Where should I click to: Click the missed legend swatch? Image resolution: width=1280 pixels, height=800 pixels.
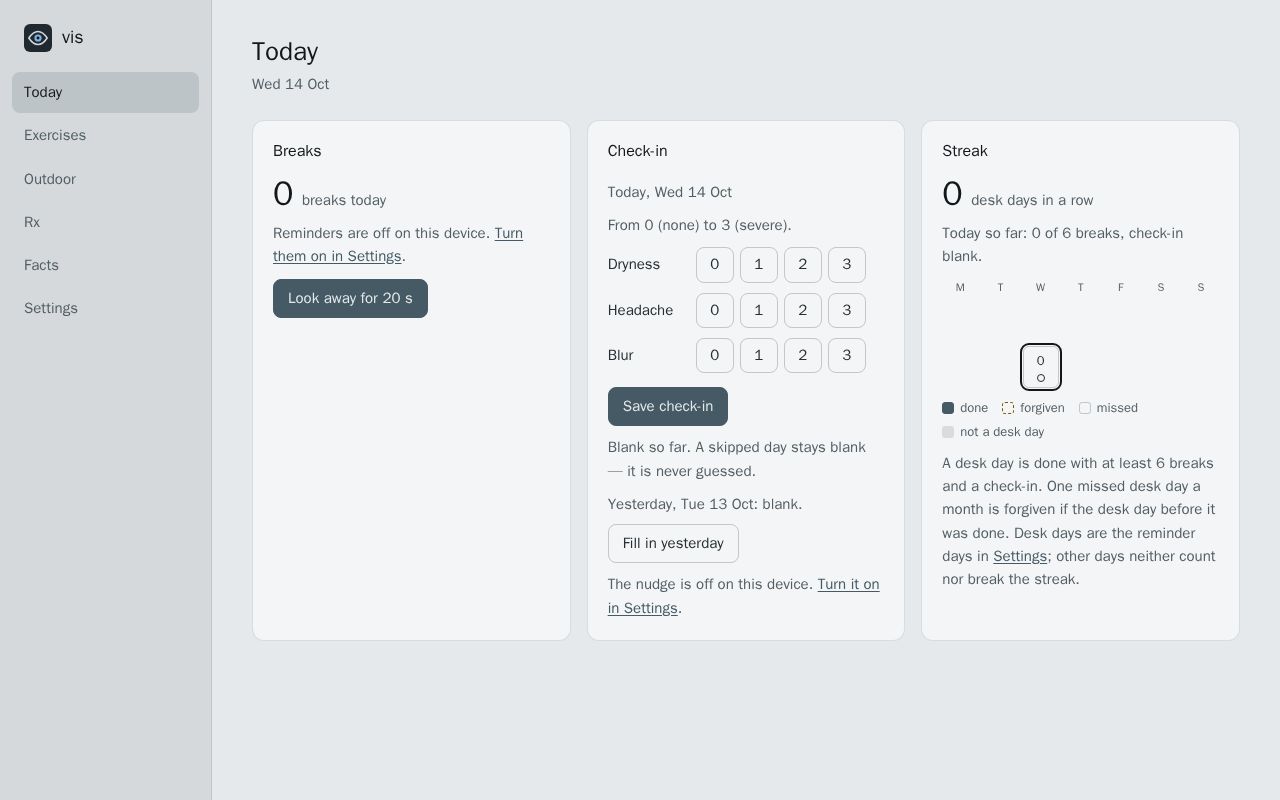pos(1085,408)
